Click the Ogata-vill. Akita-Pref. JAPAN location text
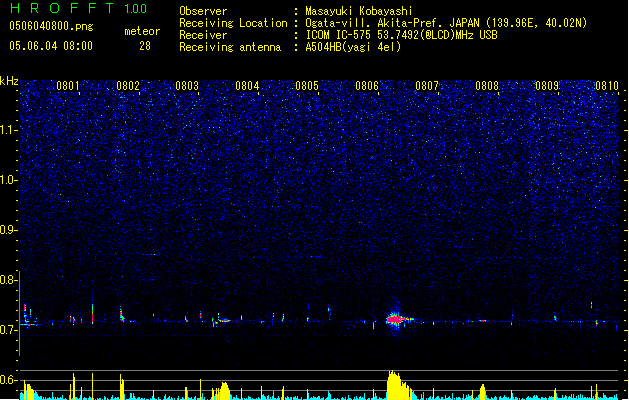 click(446, 23)
